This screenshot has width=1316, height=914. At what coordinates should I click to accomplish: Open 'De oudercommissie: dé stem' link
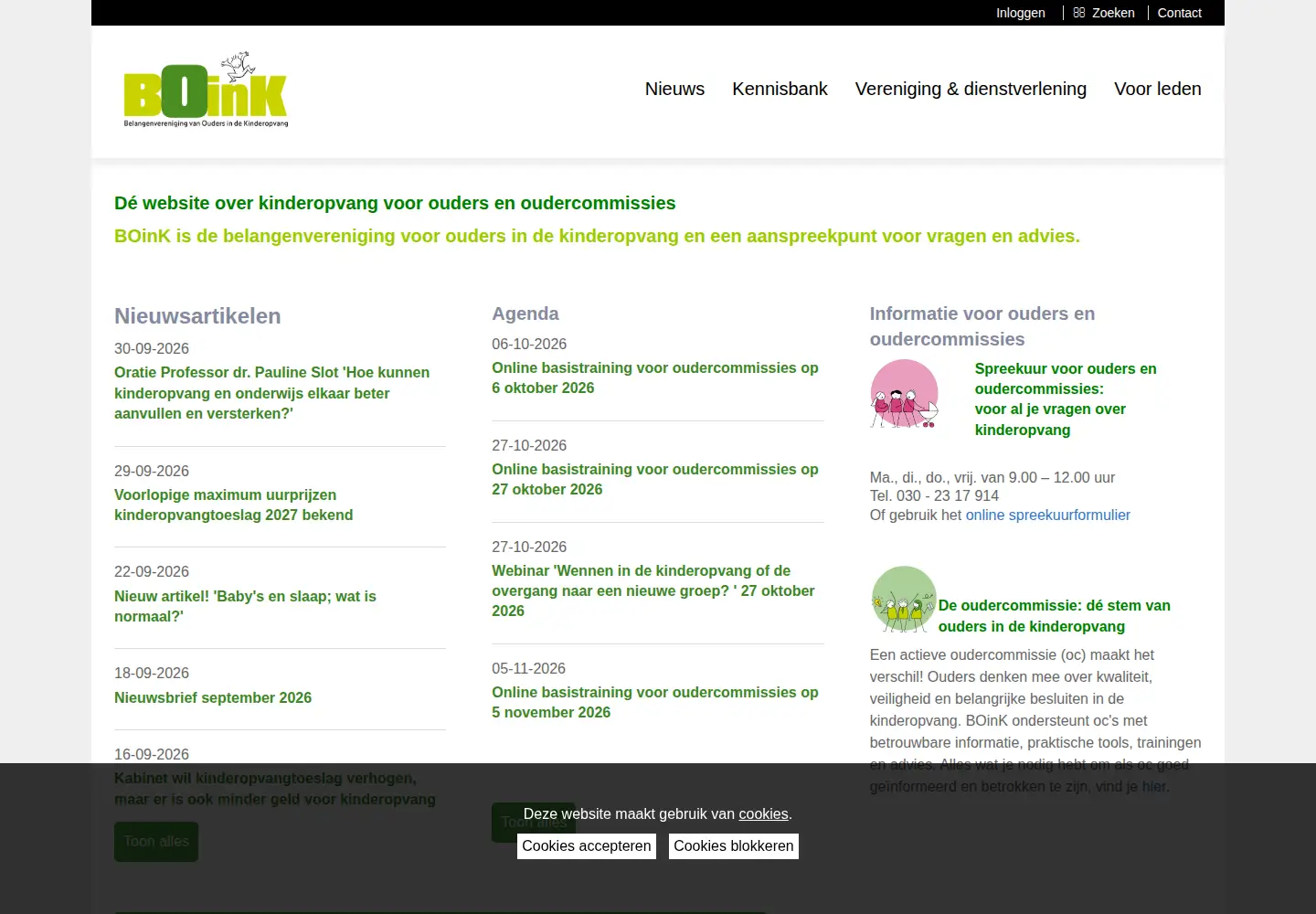click(1055, 616)
